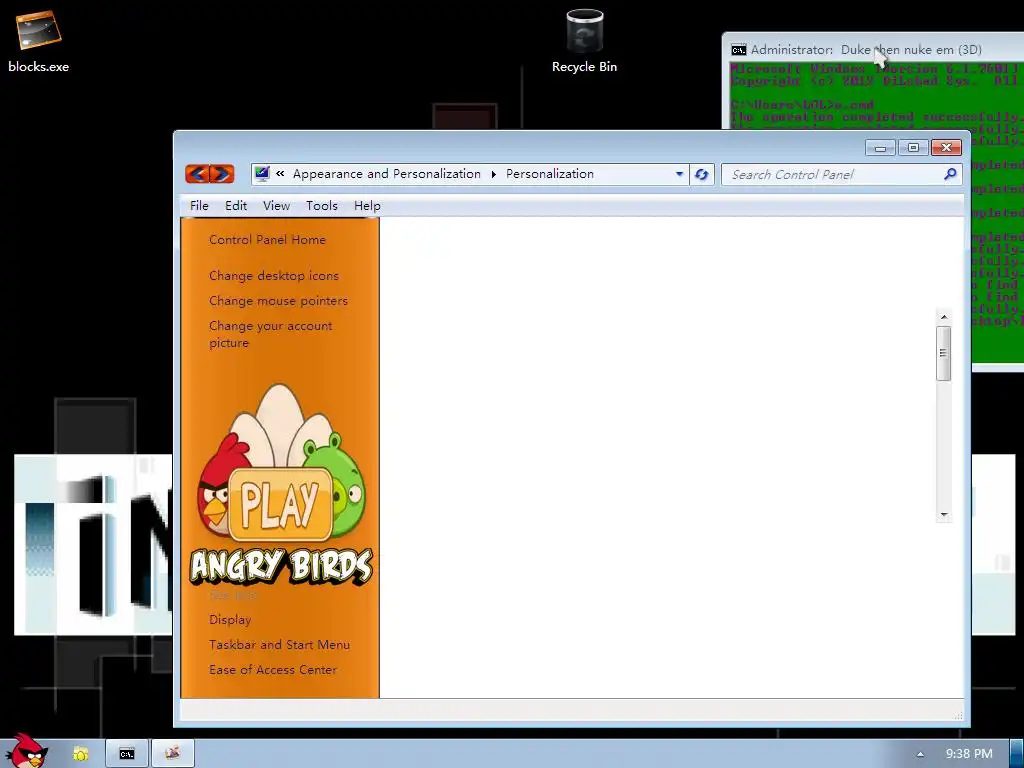Go forward with the right navigation arrow
This screenshot has height=768, width=1024.
(x=222, y=174)
